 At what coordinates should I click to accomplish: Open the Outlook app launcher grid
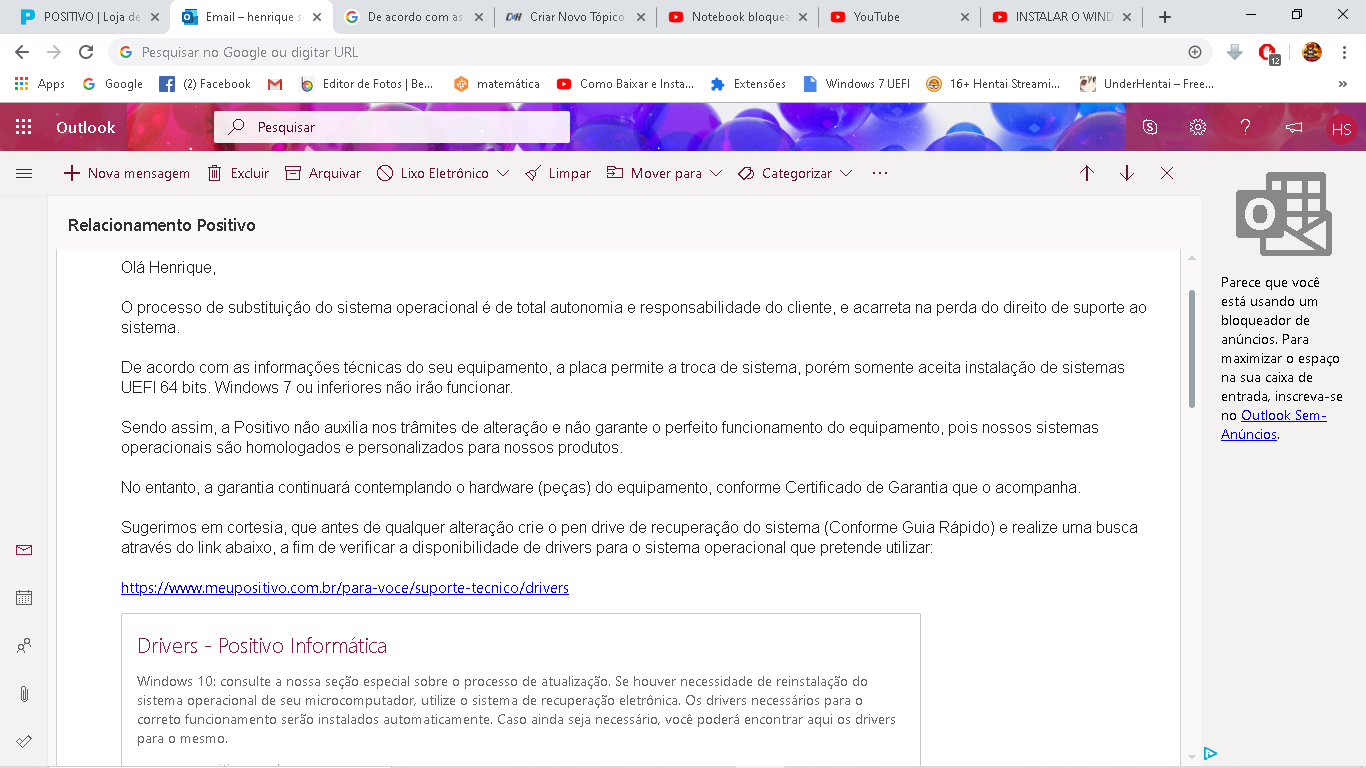click(24, 127)
